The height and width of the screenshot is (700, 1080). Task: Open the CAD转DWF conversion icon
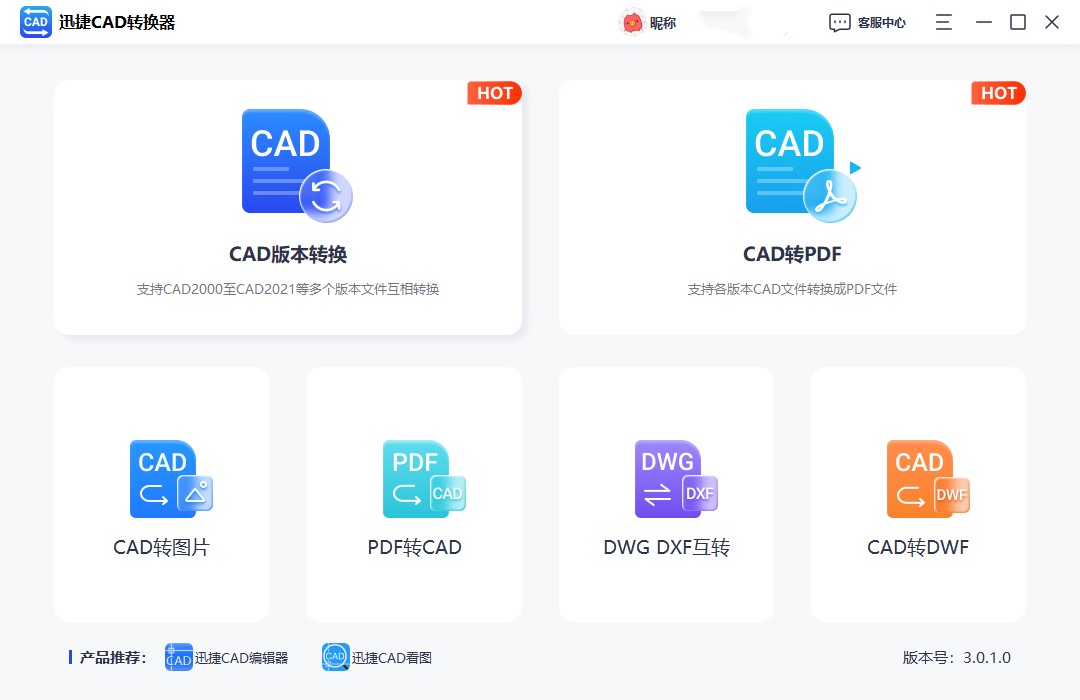[927, 479]
